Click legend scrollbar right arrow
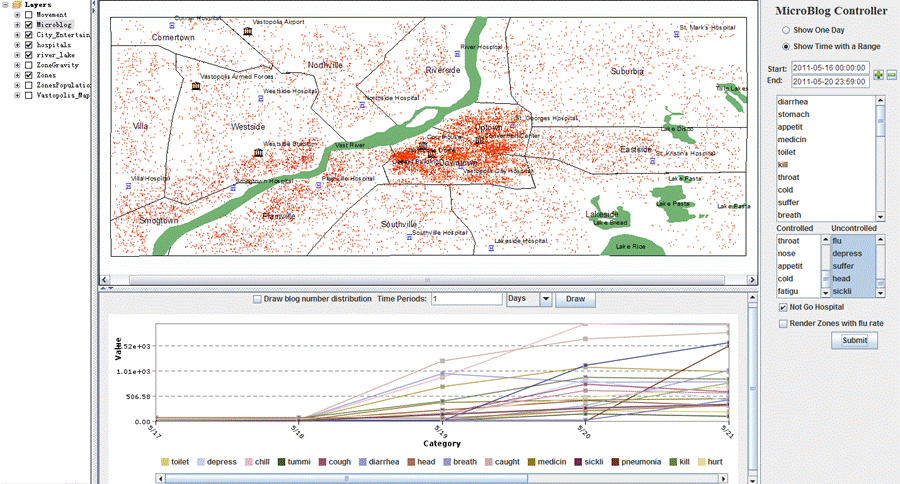The image size is (900, 484). [723, 478]
